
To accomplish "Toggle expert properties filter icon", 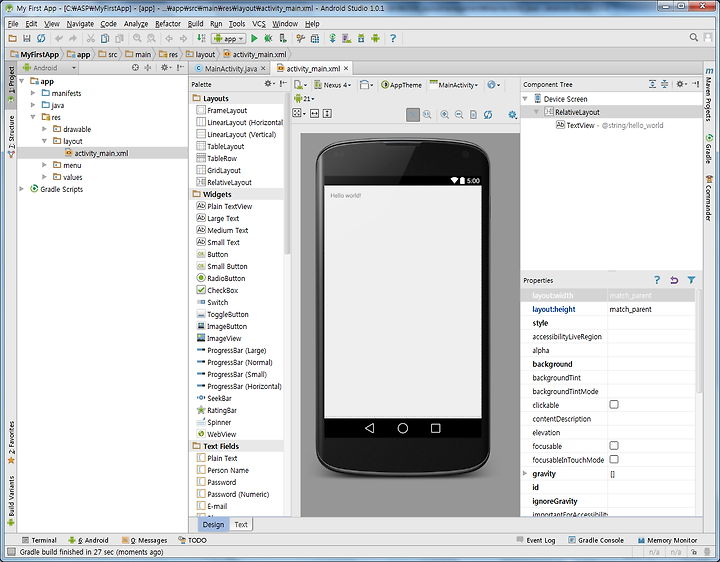I will point(691,280).
